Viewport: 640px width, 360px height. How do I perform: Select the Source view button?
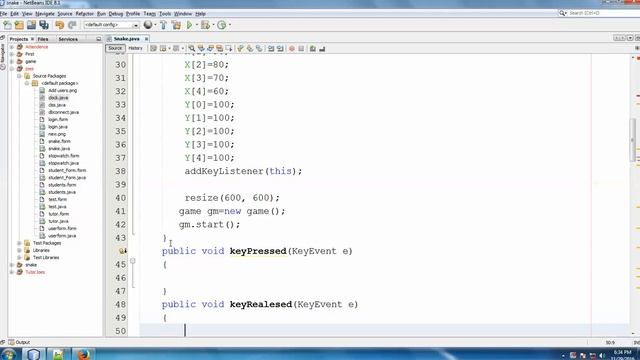115,49
